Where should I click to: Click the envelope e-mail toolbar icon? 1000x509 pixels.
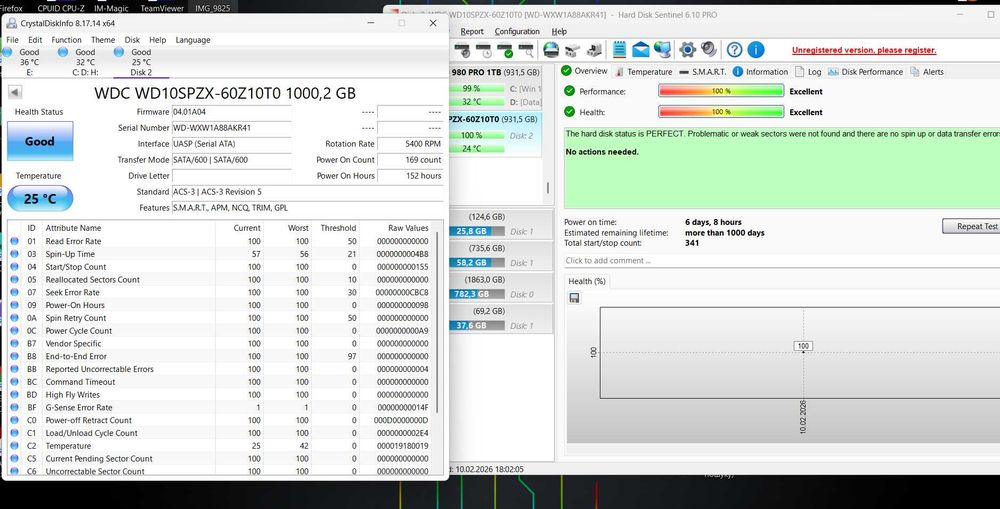tap(641, 50)
